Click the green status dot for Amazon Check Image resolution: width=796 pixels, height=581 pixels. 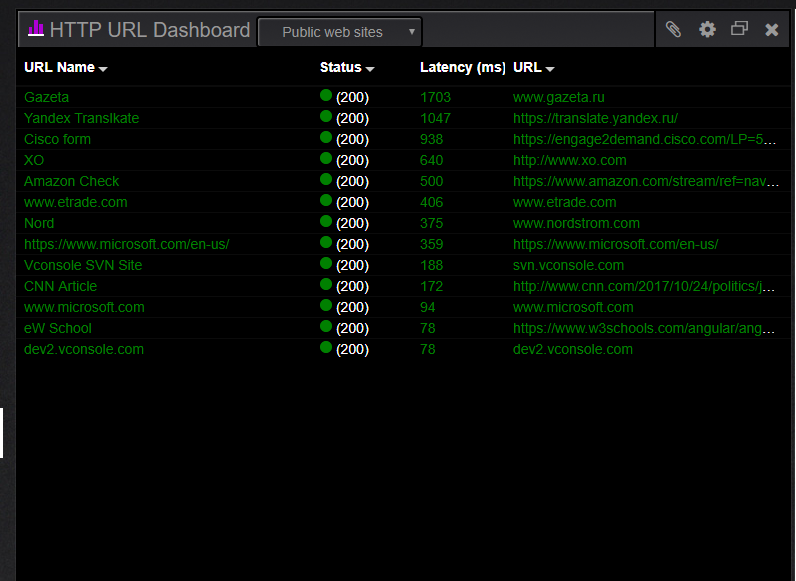tap(326, 179)
